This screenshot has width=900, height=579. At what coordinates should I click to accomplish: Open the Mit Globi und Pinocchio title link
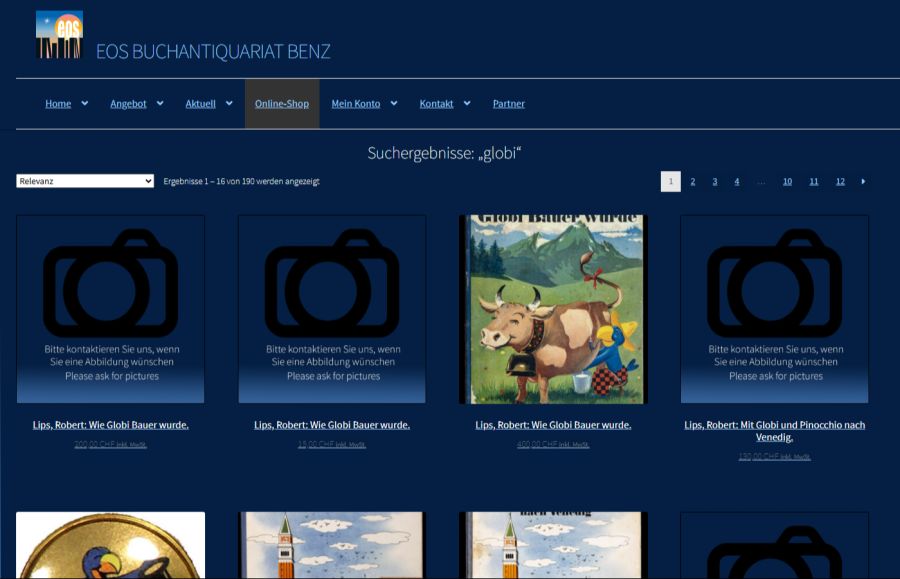click(x=774, y=431)
